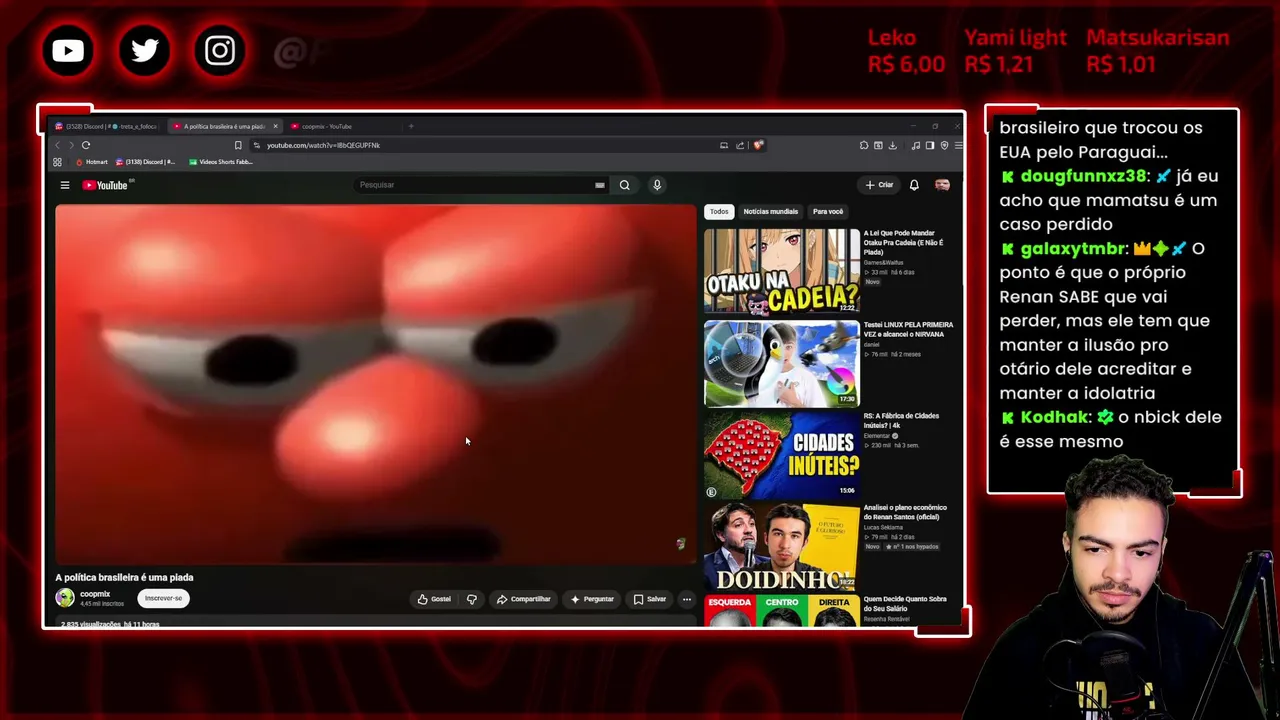The width and height of the screenshot is (1280, 720).
Task: Open the 'Videos Shorts Fabb...' bookmark
Action: [221, 162]
